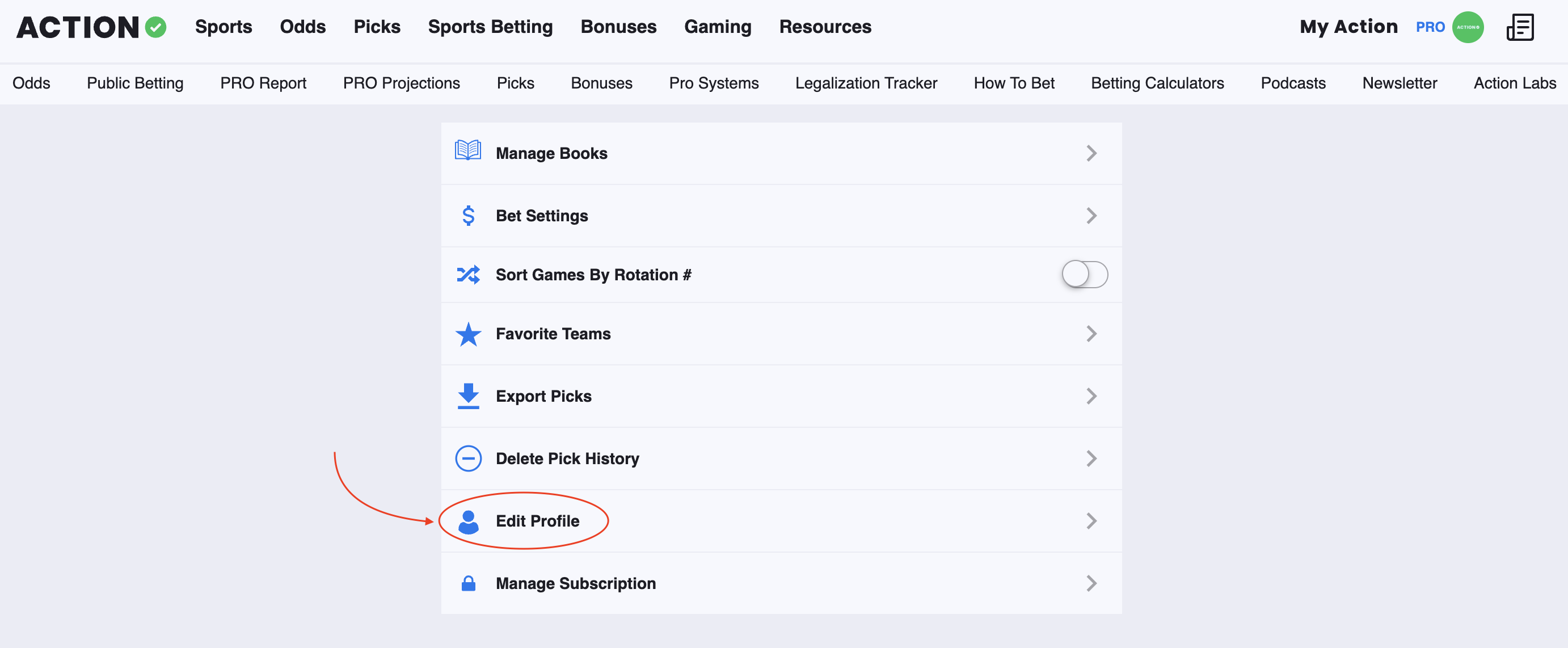This screenshot has height=648, width=1568.
Task: Expand Export Picks chevron
Action: 1091,397
